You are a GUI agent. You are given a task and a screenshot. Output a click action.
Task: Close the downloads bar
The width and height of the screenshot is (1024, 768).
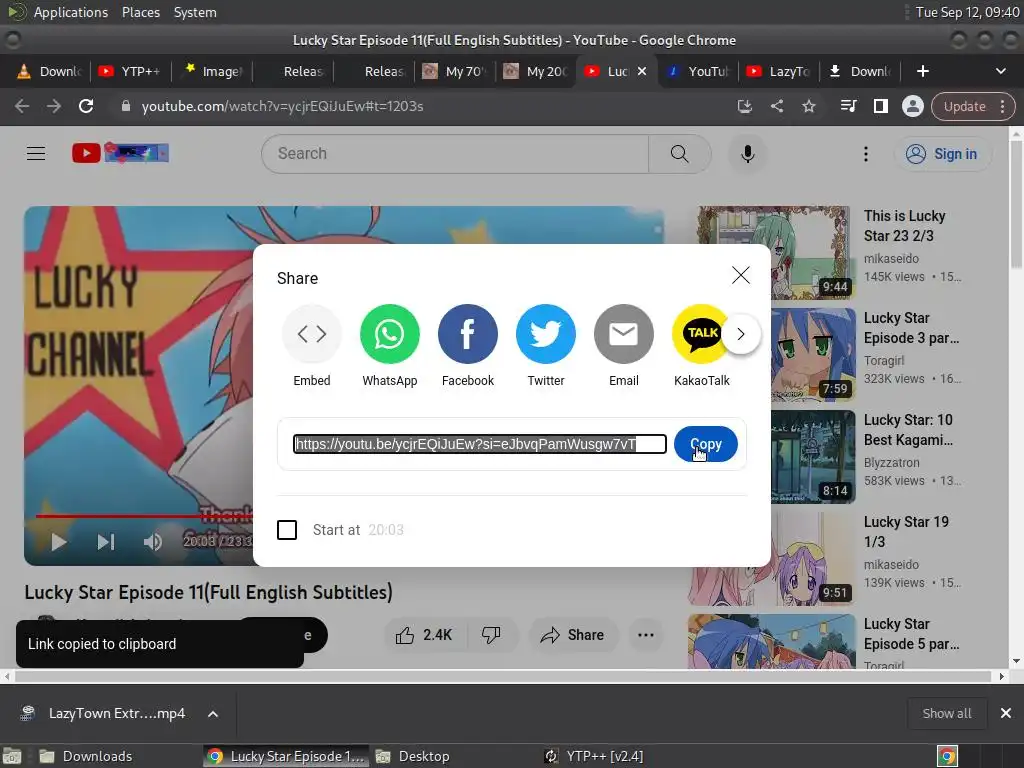(x=1006, y=713)
